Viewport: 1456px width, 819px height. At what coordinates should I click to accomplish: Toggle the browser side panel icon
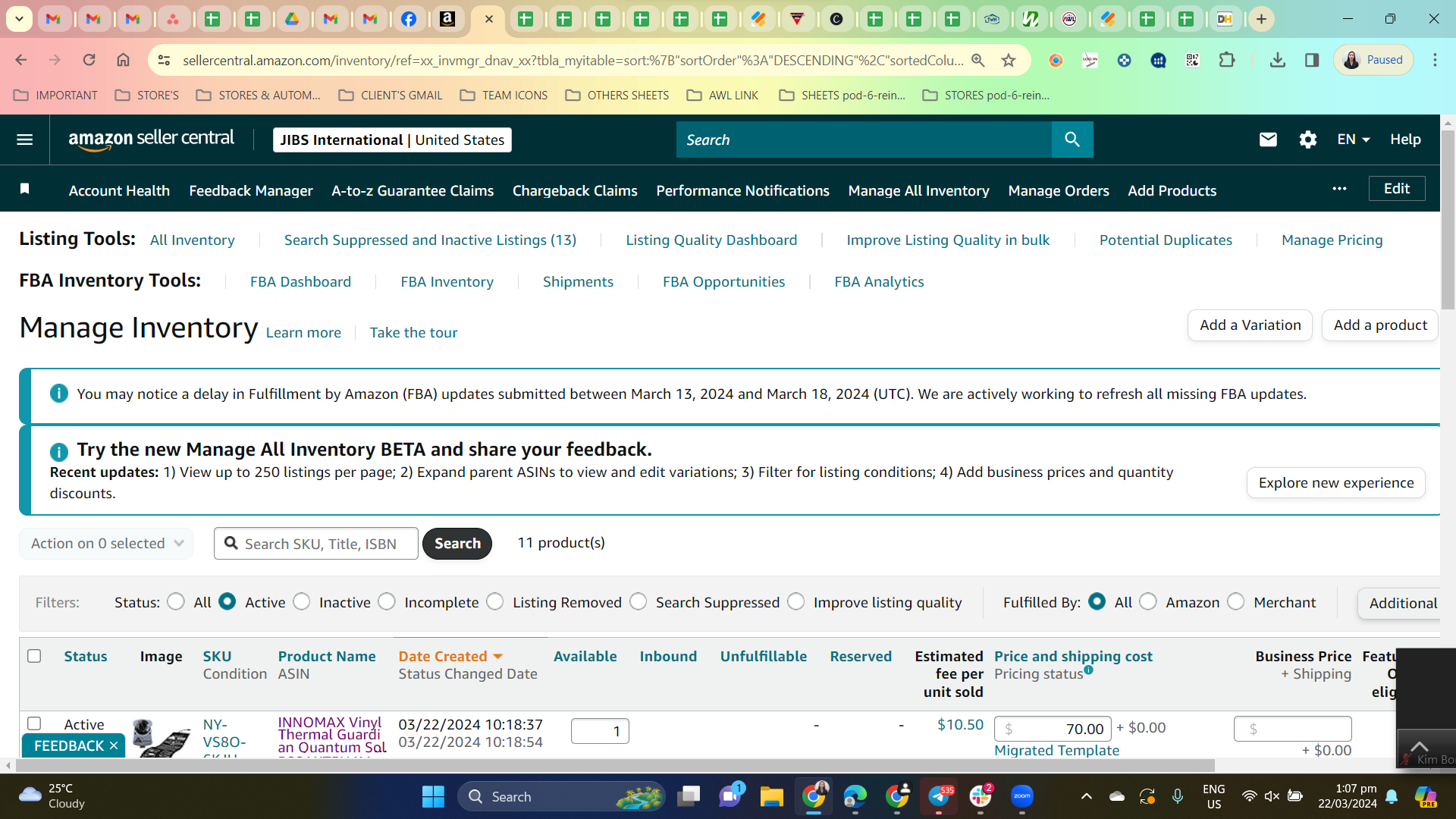point(1312,60)
